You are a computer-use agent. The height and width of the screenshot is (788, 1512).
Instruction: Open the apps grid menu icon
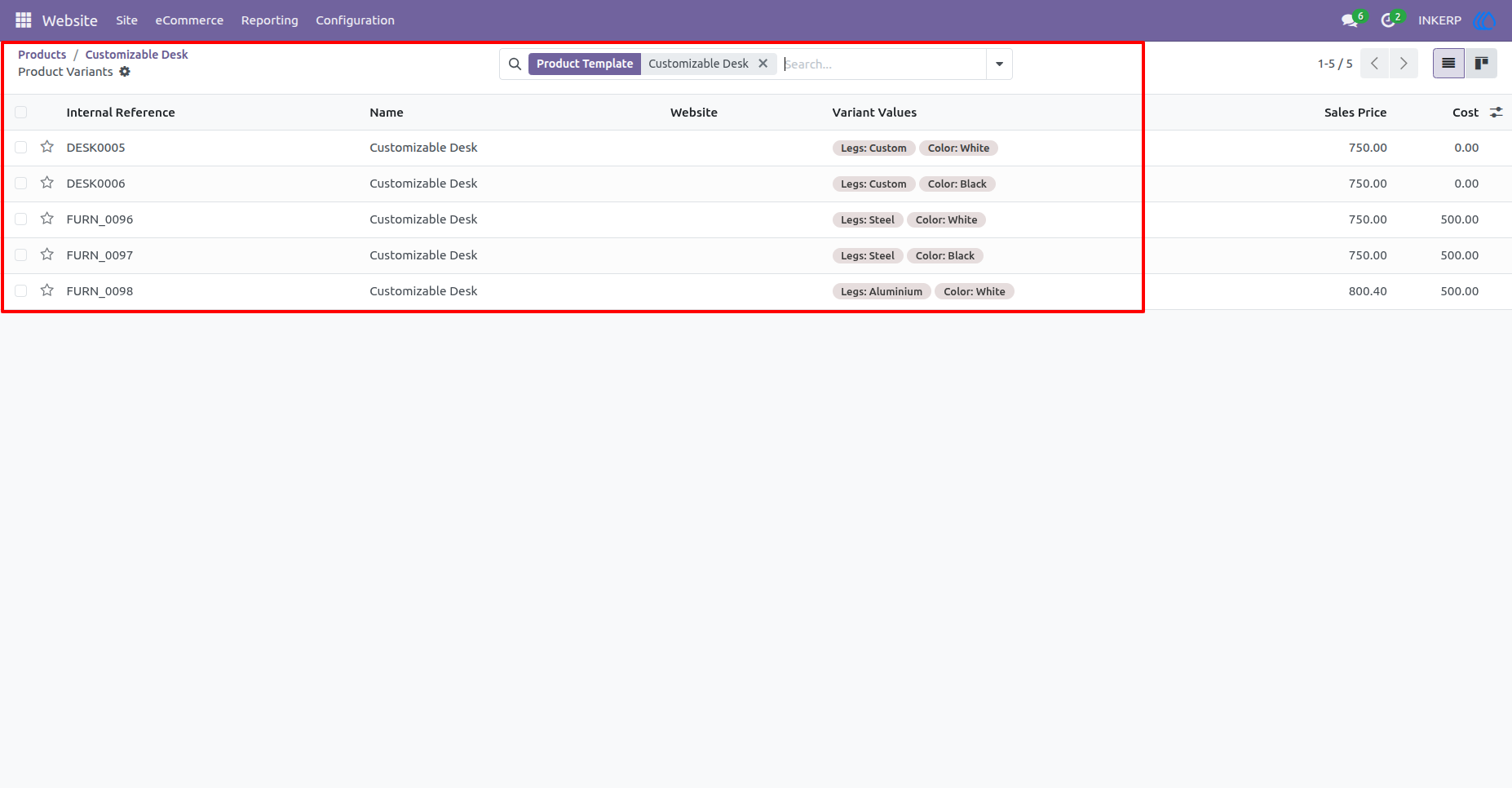pyautogui.click(x=23, y=20)
